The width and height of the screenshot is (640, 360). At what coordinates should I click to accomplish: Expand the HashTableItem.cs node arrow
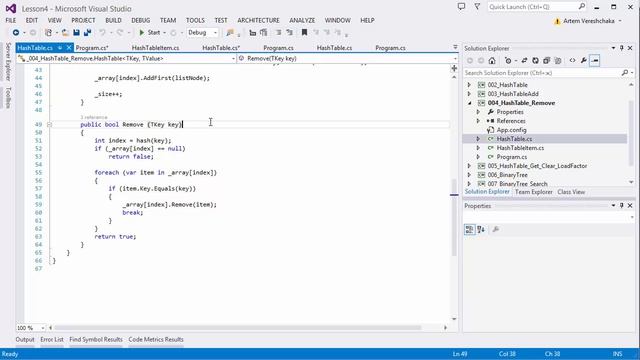[x=478, y=148]
